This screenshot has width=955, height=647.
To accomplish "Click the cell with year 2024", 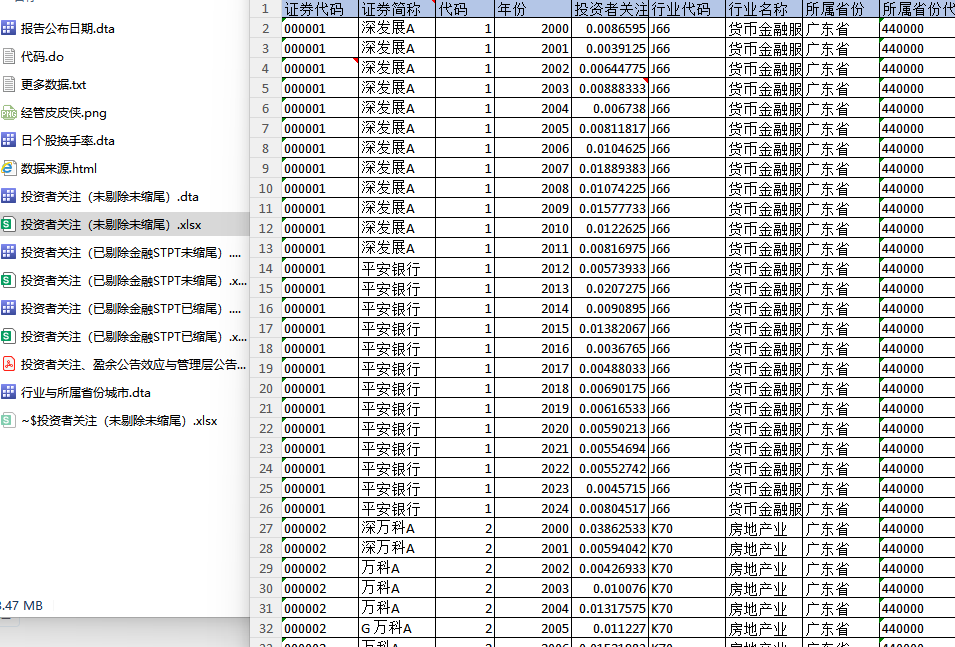I will click(533, 509).
